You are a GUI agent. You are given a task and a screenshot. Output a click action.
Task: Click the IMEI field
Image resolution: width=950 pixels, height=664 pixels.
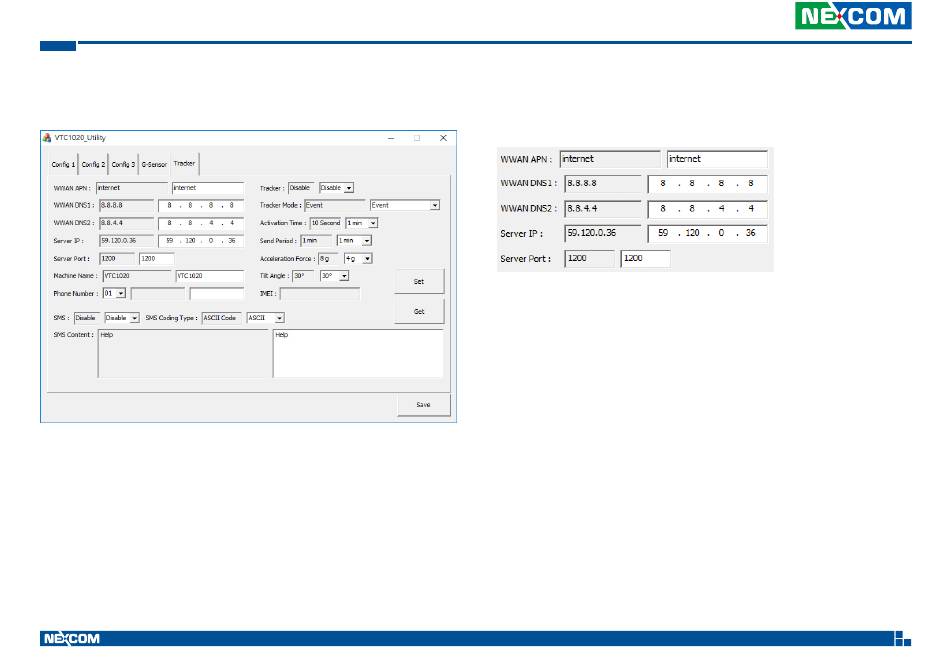[x=319, y=293]
